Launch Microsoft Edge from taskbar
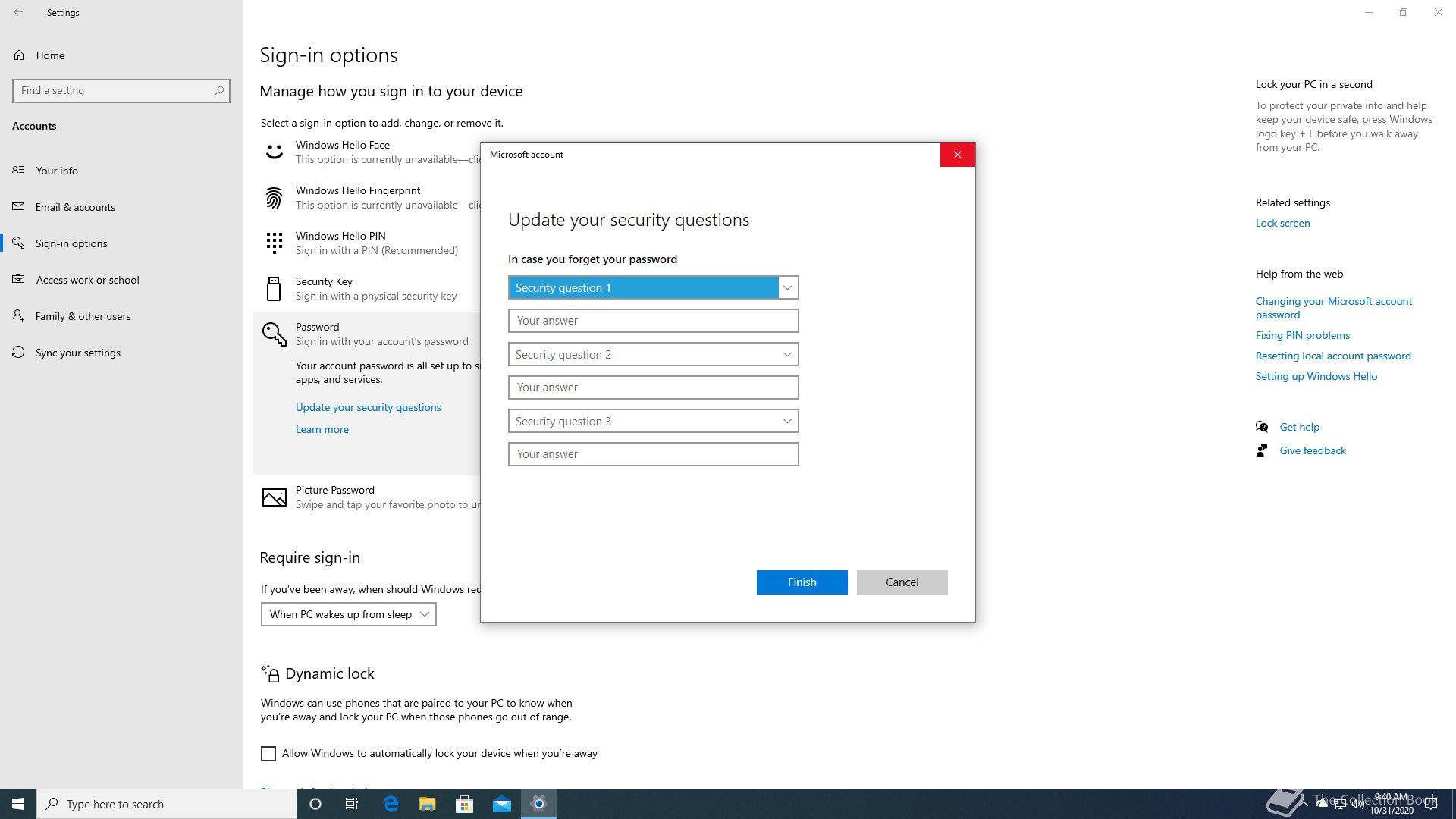 (x=391, y=804)
